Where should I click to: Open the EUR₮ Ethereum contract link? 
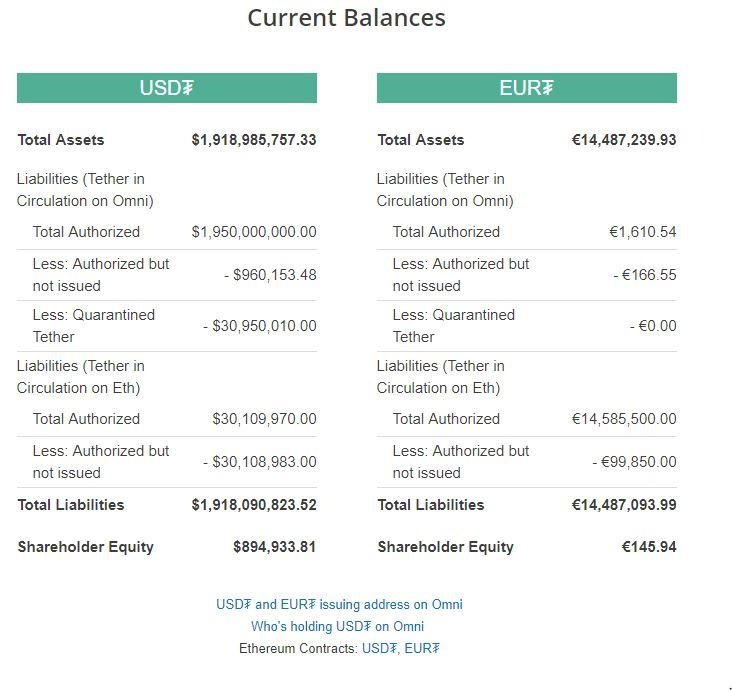(x=421, y=648)
